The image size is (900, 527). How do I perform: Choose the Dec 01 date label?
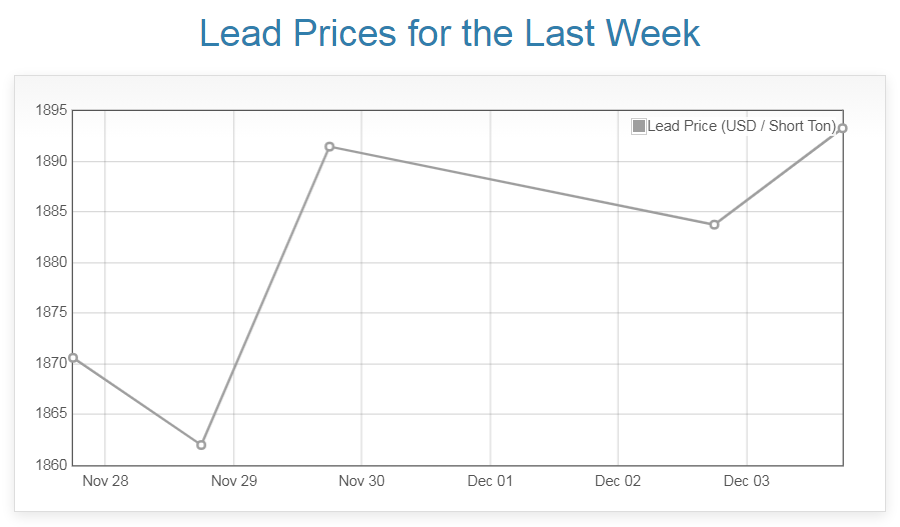click(490, 481)
